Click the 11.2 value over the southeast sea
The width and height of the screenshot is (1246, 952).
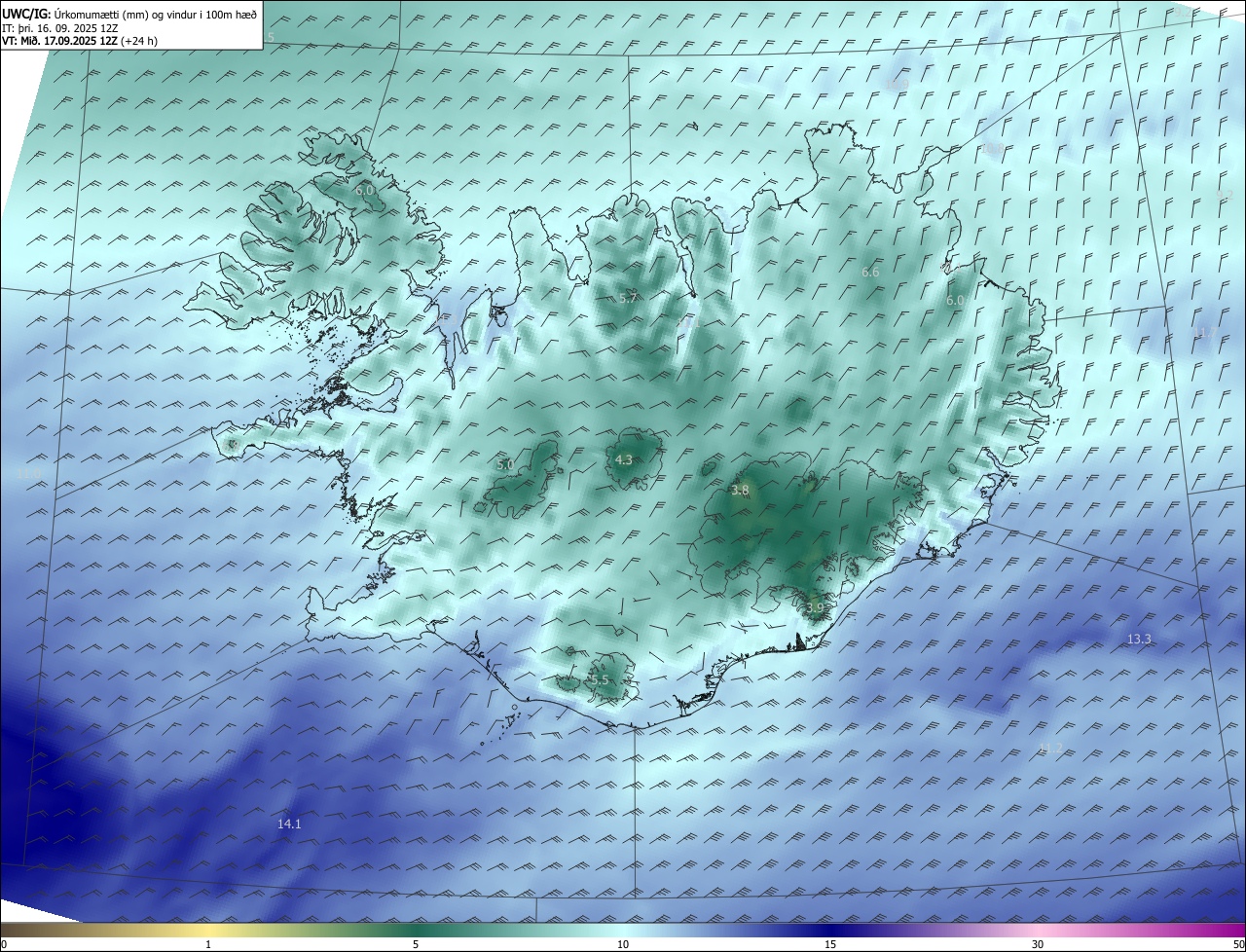(x=1050, y=748)
